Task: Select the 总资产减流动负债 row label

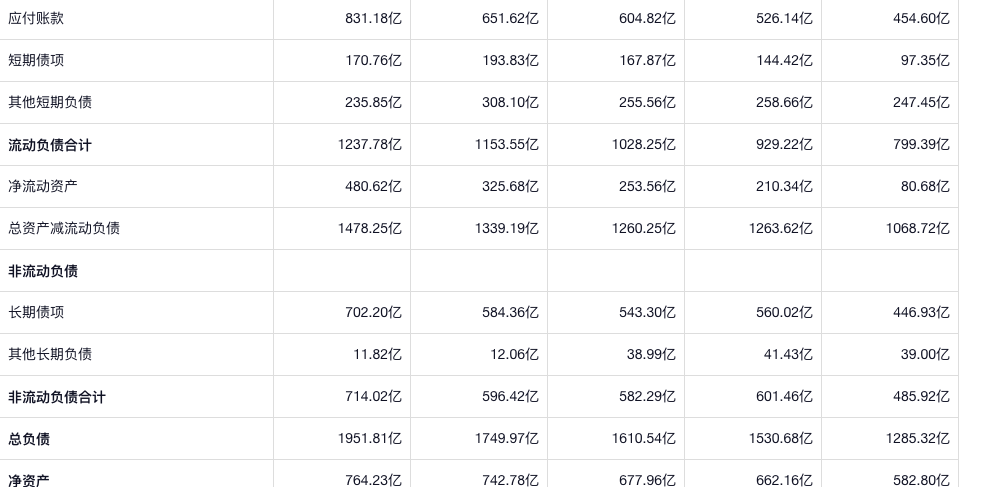Action: tap(64, 228)
